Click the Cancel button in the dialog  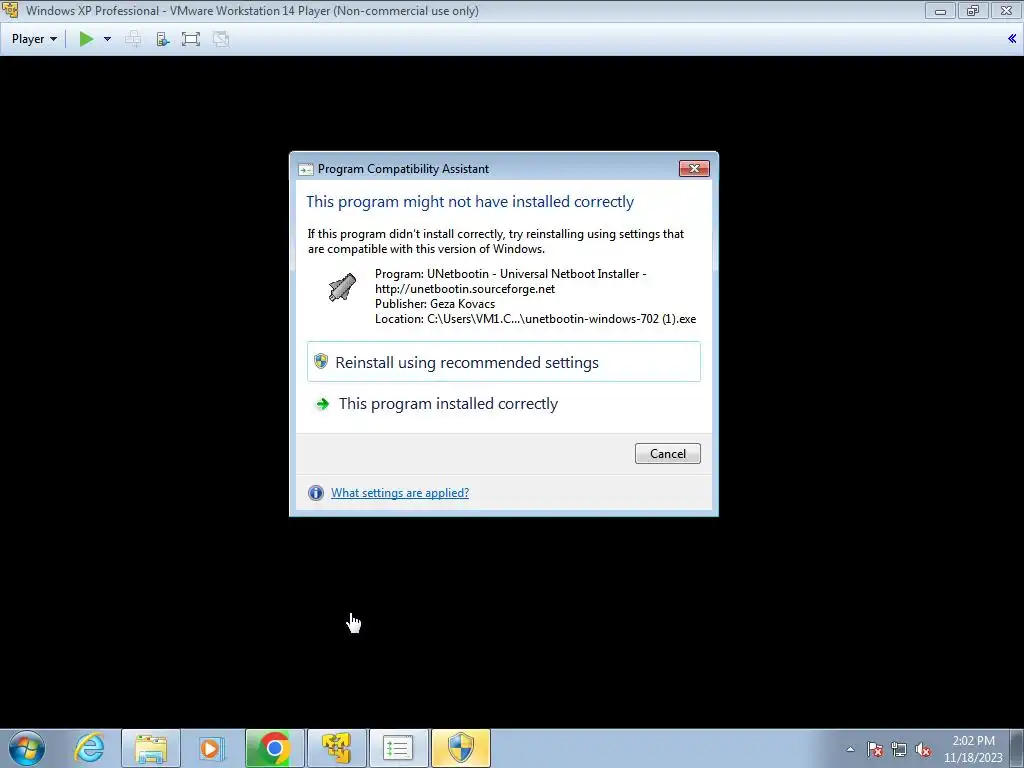(x=667, y=454)
